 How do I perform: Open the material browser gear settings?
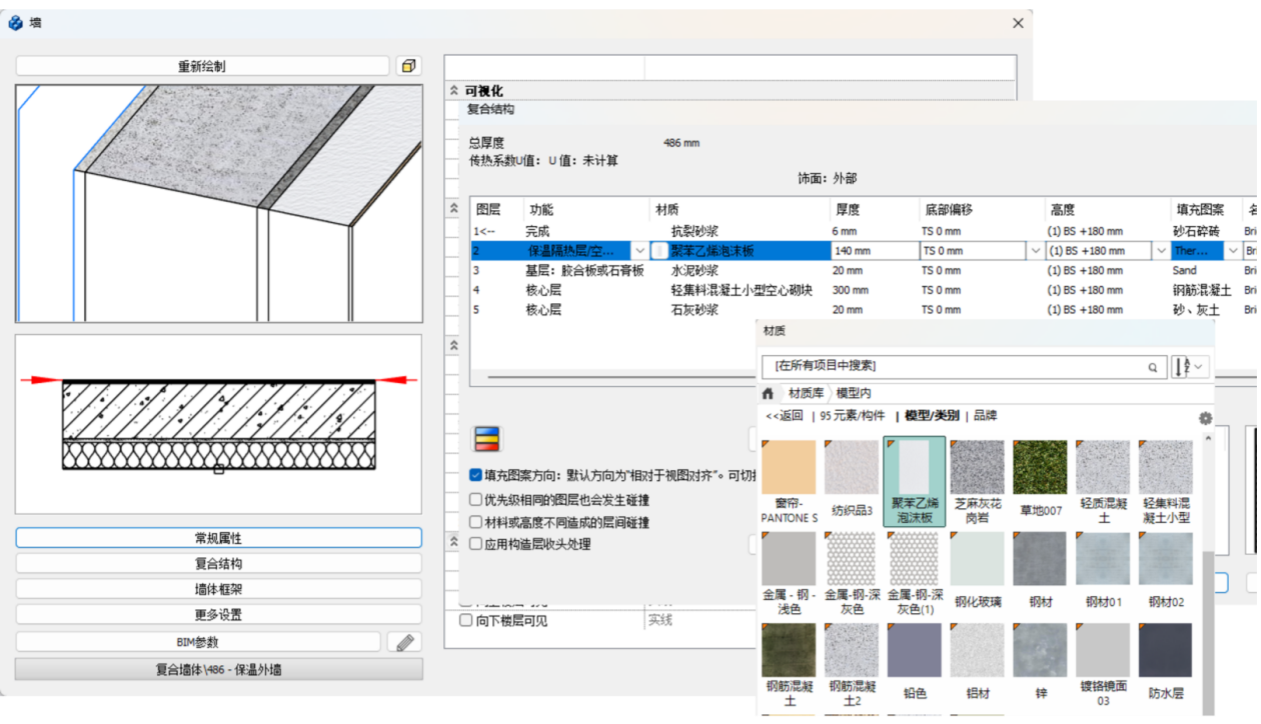tap(1205, 418)
